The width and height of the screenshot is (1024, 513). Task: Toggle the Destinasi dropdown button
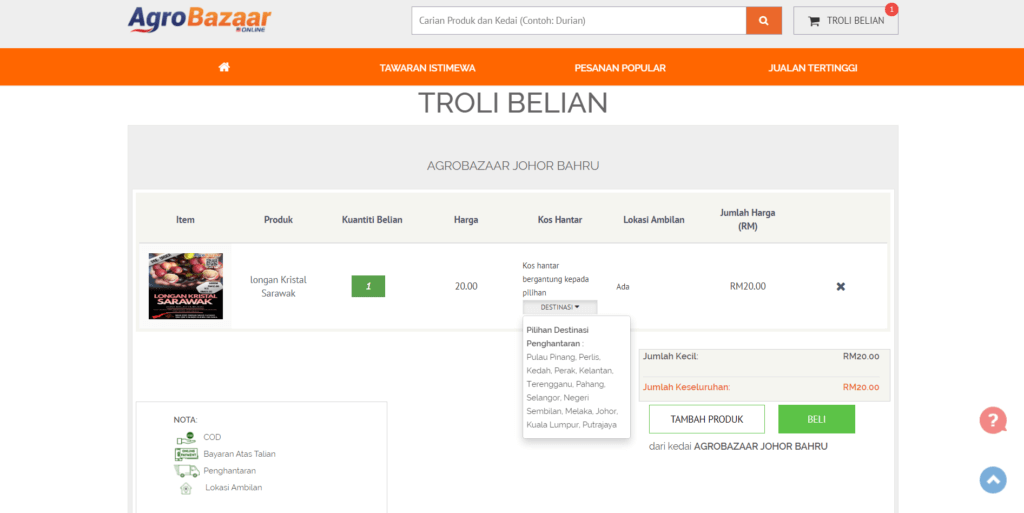[560, 307]
